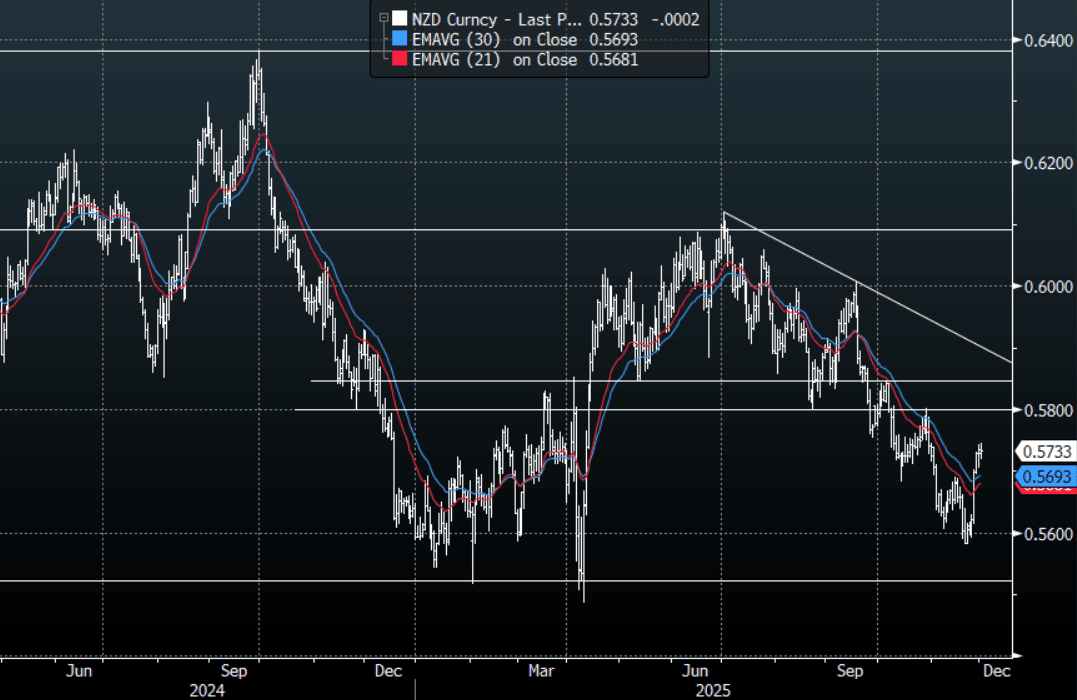
Task: Click the rightmost Dec label on time axis
Action: pyautogui.click(x=994, y=670)
